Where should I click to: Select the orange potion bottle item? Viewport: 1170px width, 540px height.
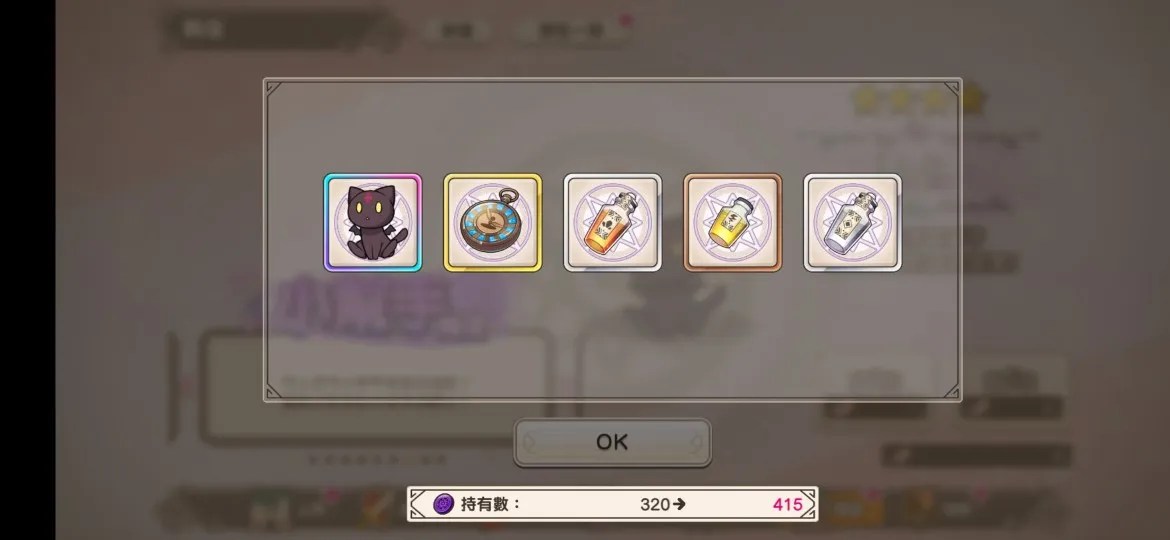(613, 223)
